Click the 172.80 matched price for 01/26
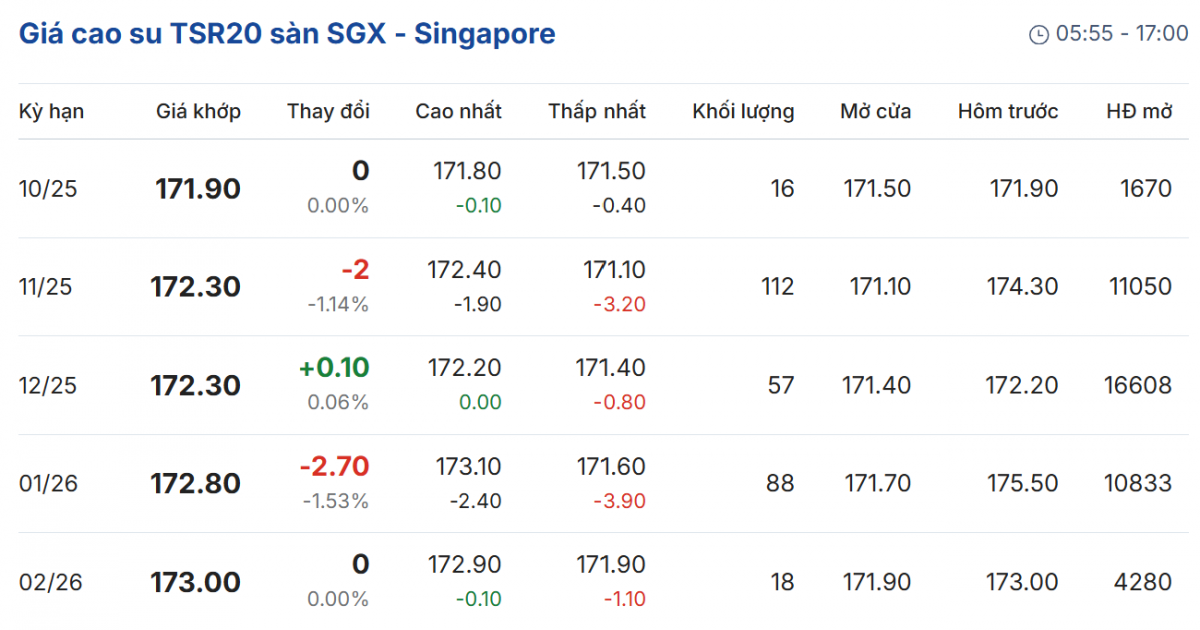This screenshot has width=1200, height=630. pyautogui.click(x=196, y=484)
